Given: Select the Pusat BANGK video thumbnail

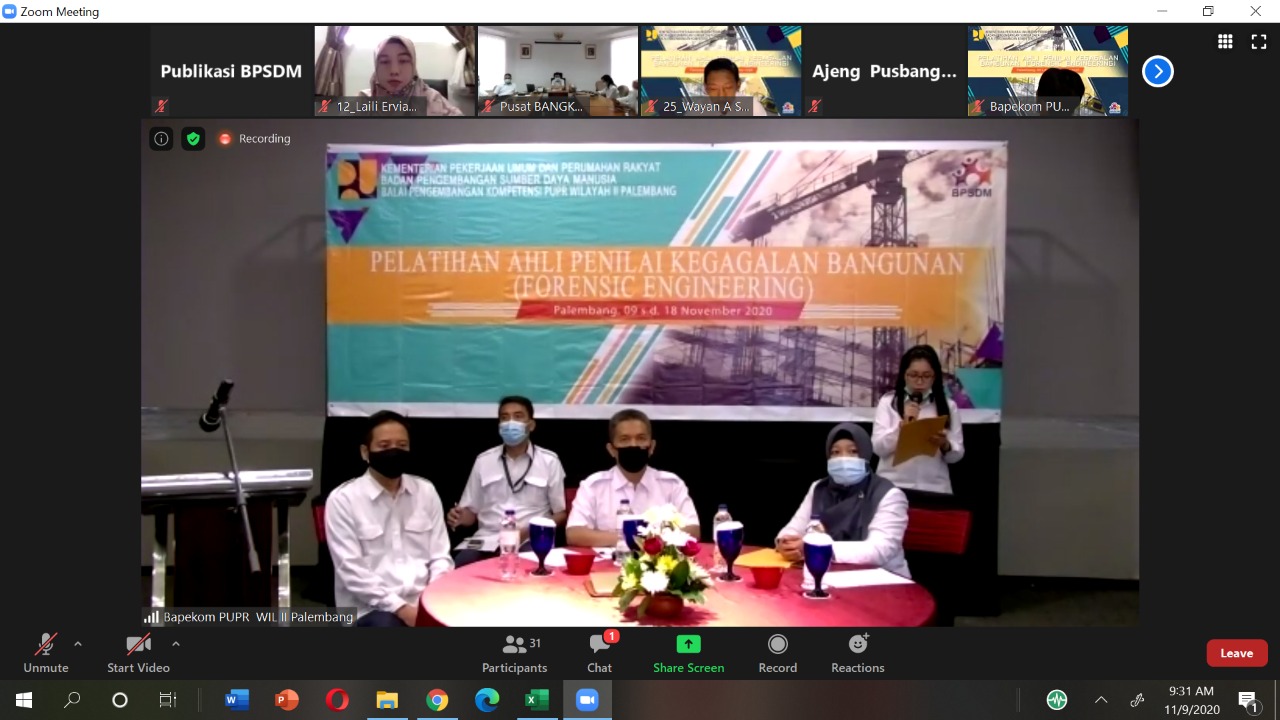Looking at the screenshot, I should [558, 71].
